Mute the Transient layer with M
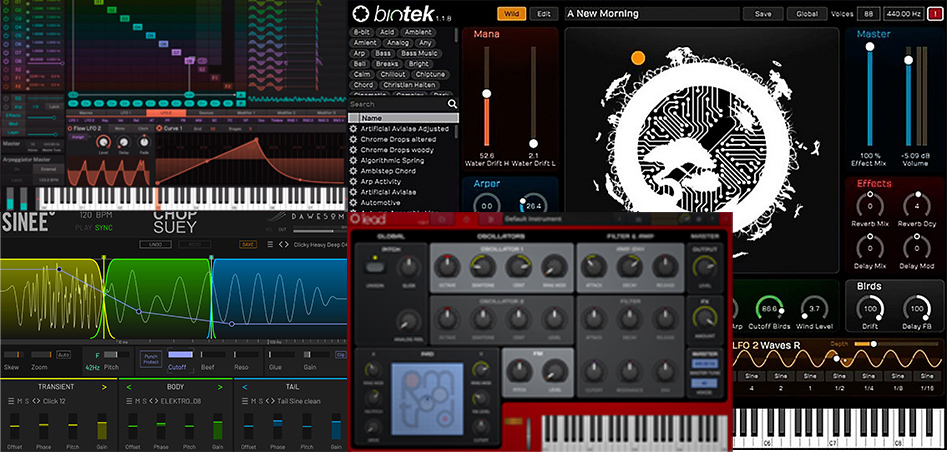The image size is (947, 452). (x=19, y=401)
